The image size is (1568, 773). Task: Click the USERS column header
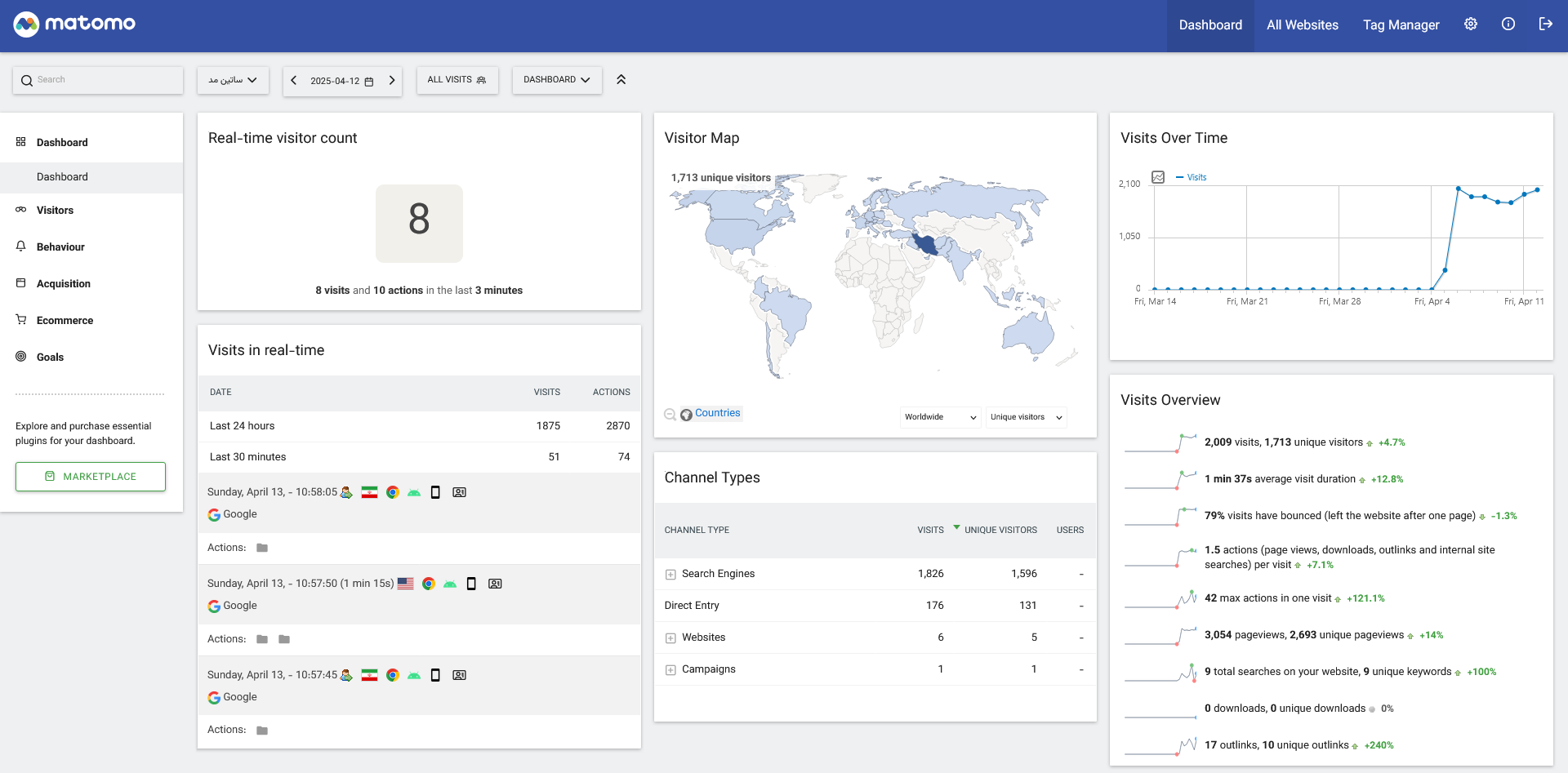(1070, 531)
